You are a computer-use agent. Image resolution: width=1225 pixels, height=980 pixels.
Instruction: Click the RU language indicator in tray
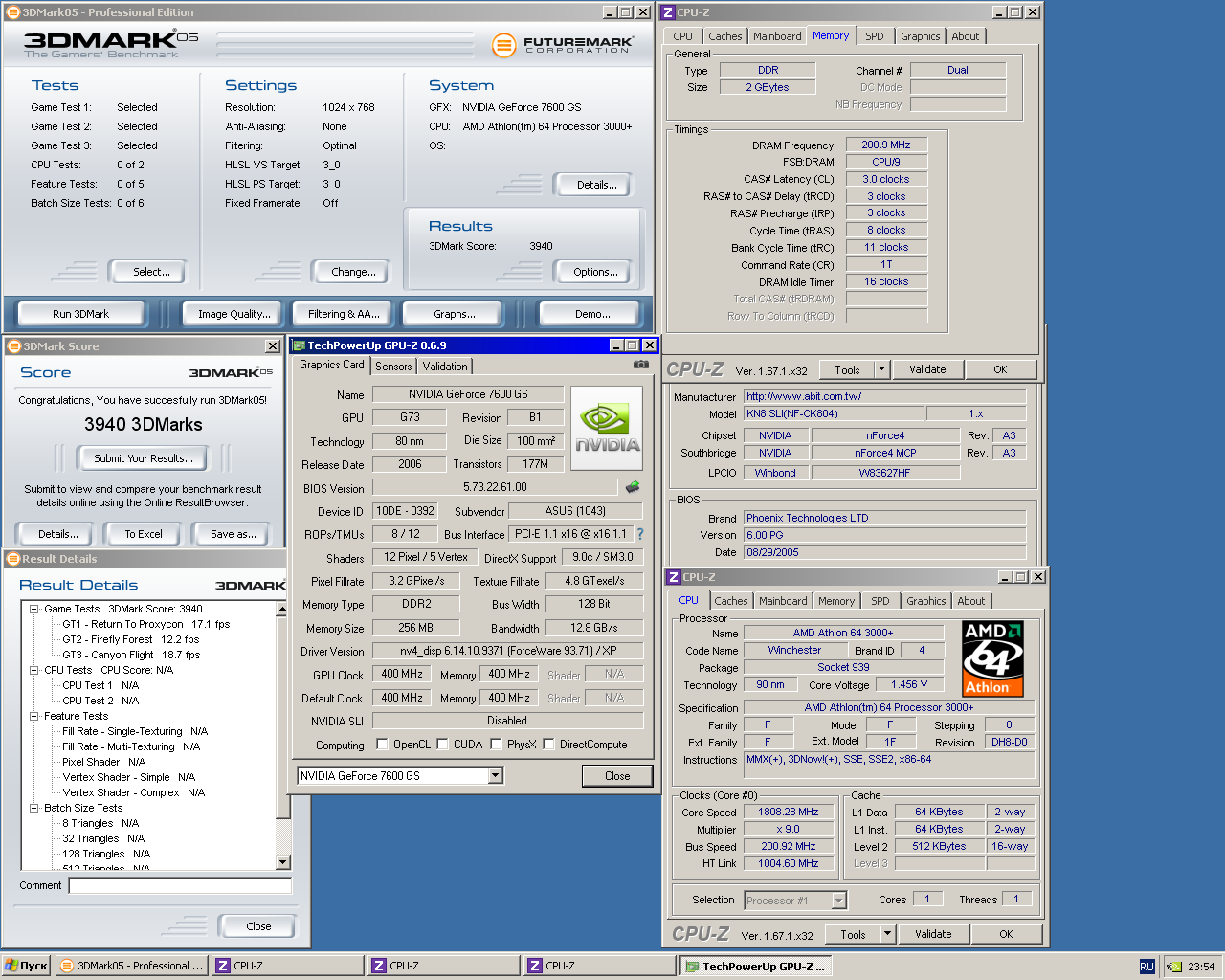[1147, 967]
